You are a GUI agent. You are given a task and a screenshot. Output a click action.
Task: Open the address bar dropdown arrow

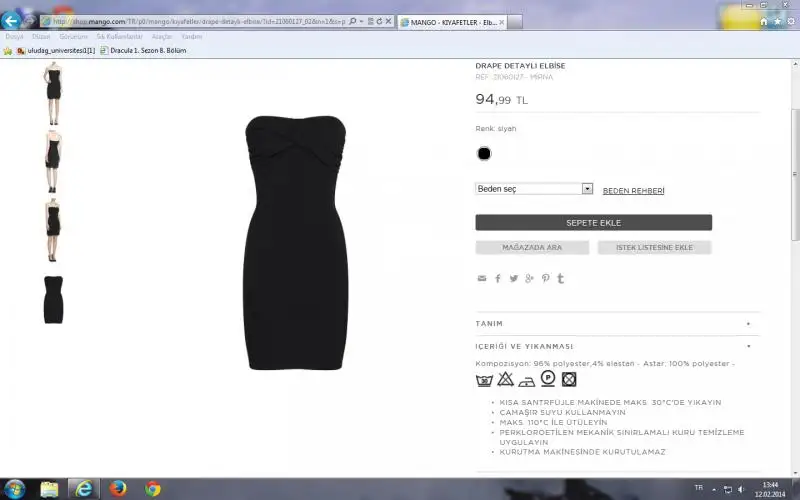(362, 21)
